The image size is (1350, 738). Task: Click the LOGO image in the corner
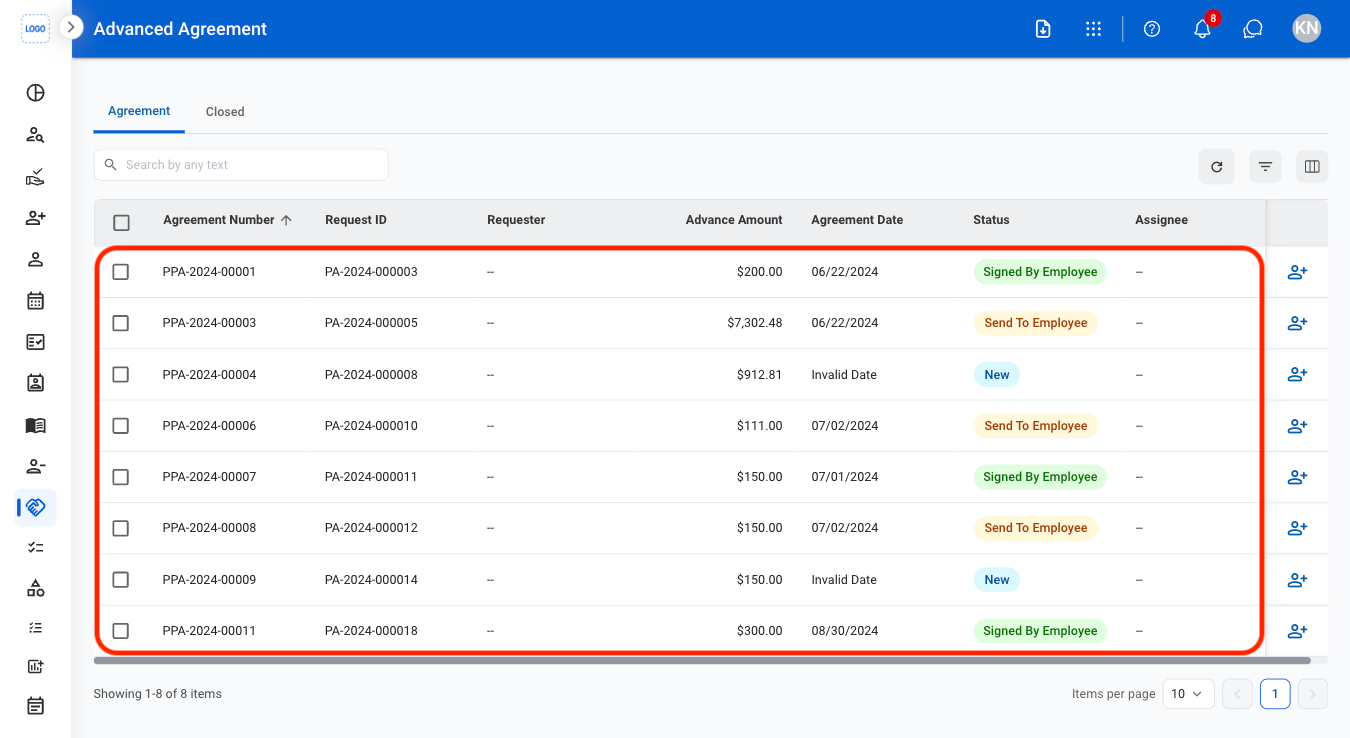pyautogui.click(x=35, y=29)
